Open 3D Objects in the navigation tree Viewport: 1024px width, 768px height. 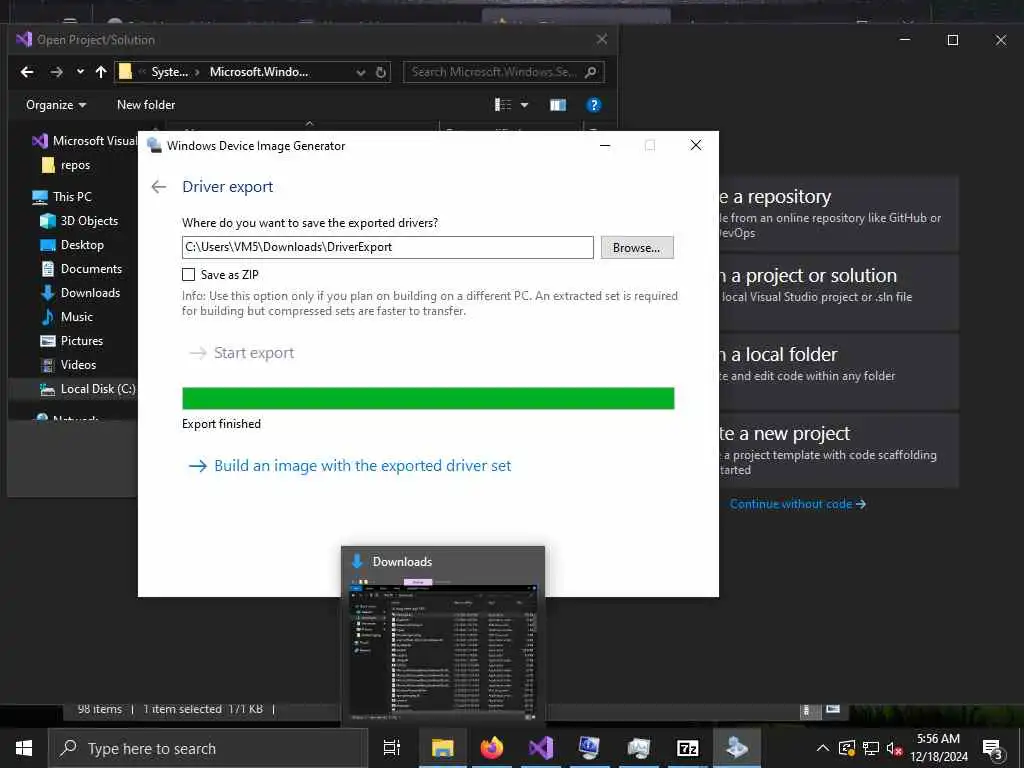point(80,221)
